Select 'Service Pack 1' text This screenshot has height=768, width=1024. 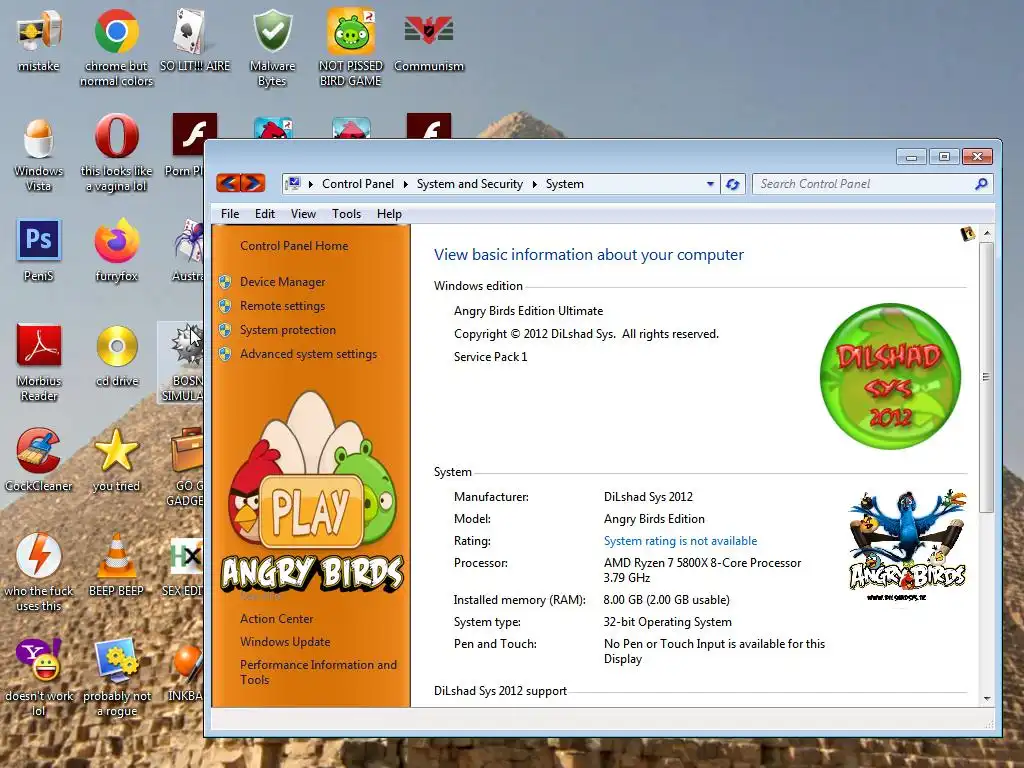[490, 357]
